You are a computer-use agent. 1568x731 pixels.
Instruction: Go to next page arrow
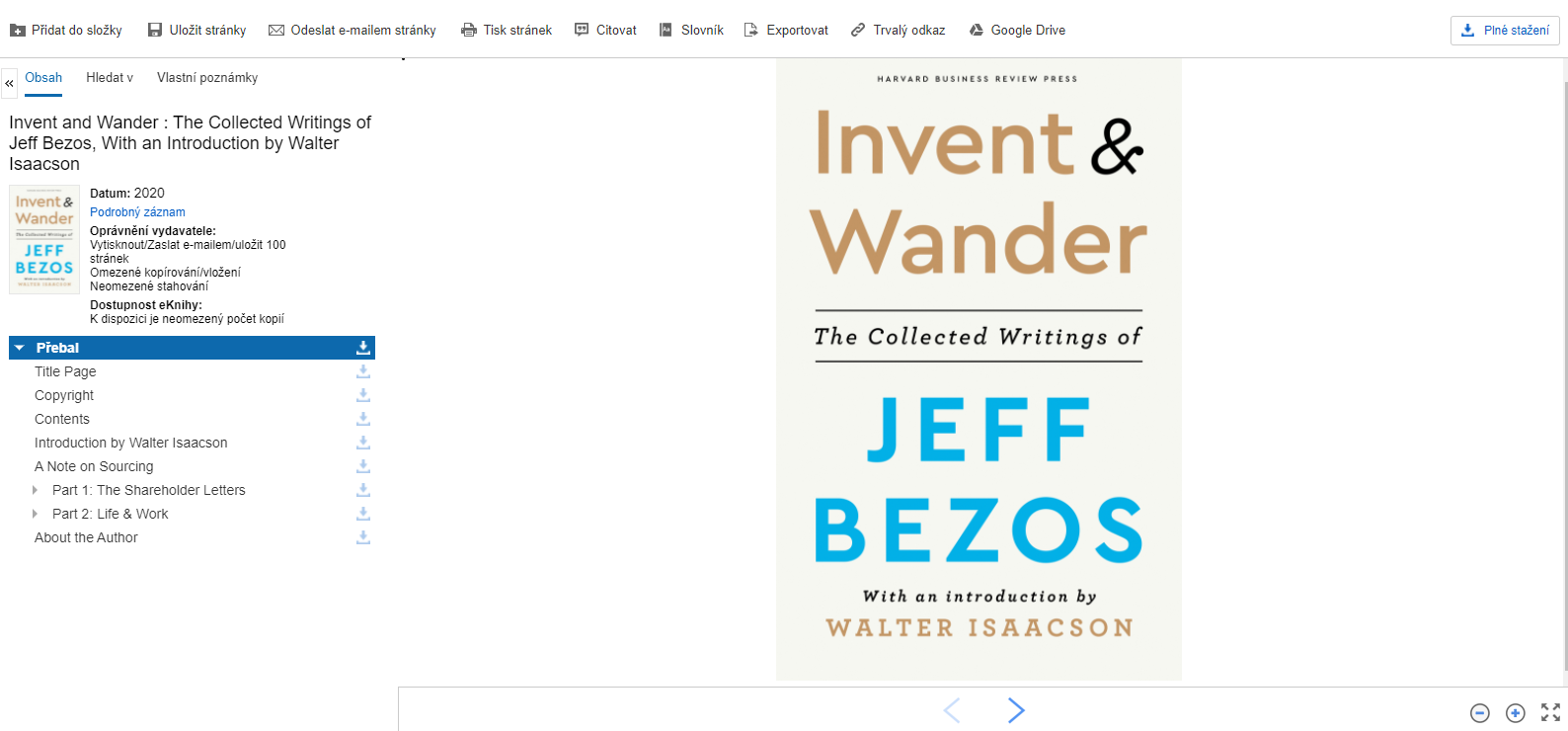tap(1016, 710)
